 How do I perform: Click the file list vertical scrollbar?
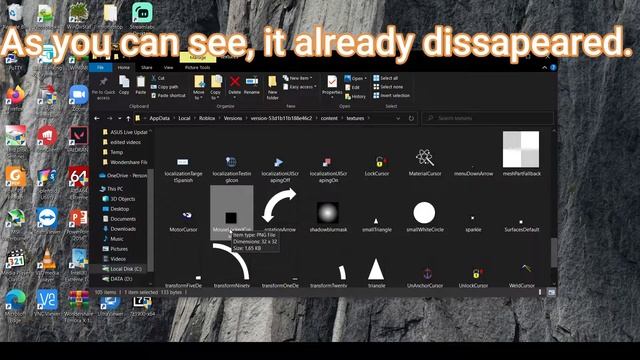point(554,253)
